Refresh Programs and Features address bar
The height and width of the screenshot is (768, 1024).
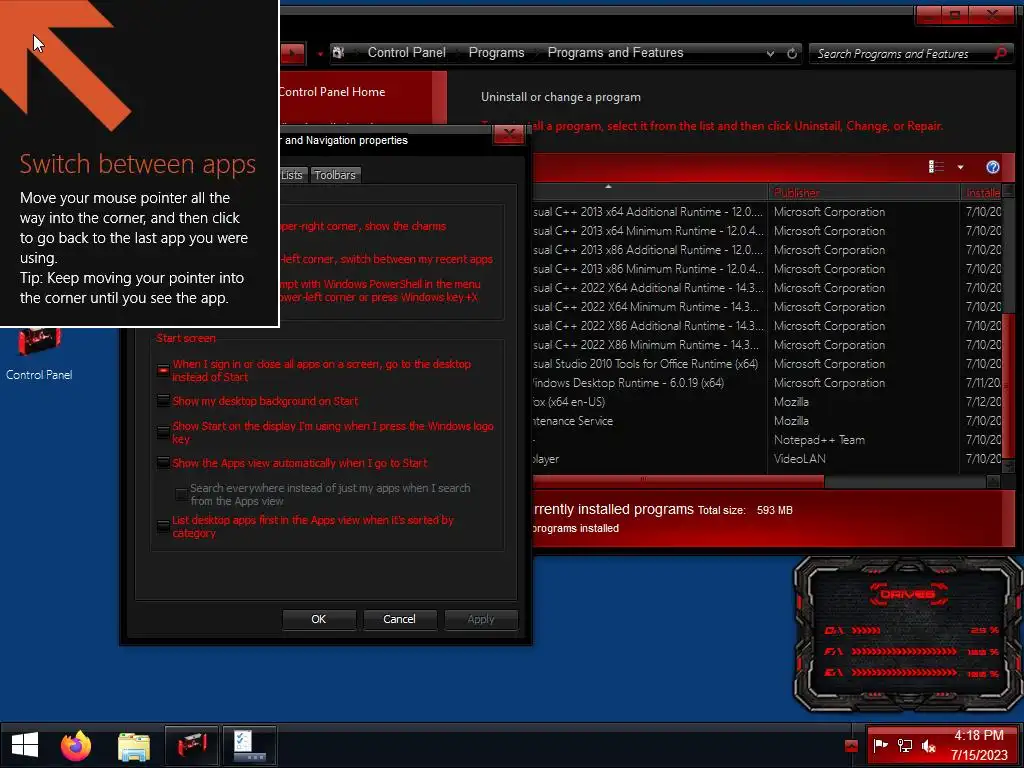pyautogui.click(x=792, y=54)
